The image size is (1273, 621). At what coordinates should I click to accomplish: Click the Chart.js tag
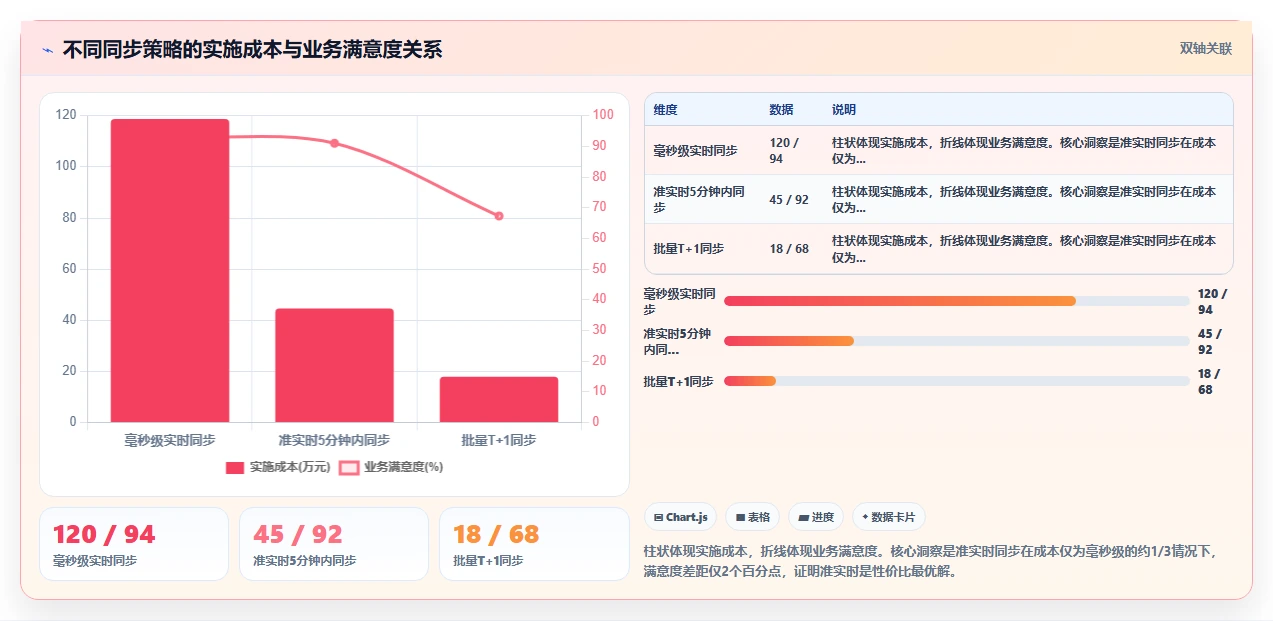tap(680, 517)
